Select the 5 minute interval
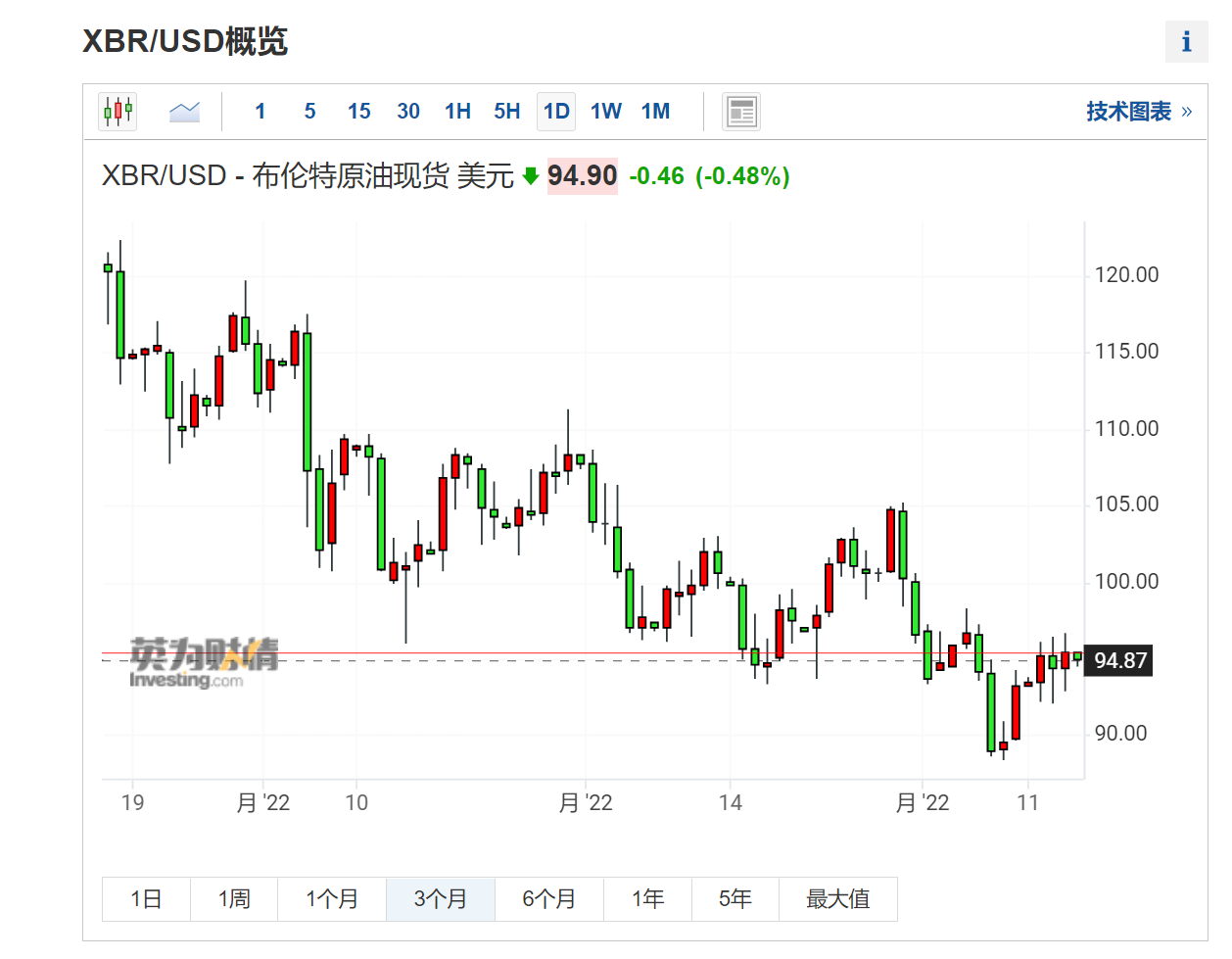 point(309,112)
